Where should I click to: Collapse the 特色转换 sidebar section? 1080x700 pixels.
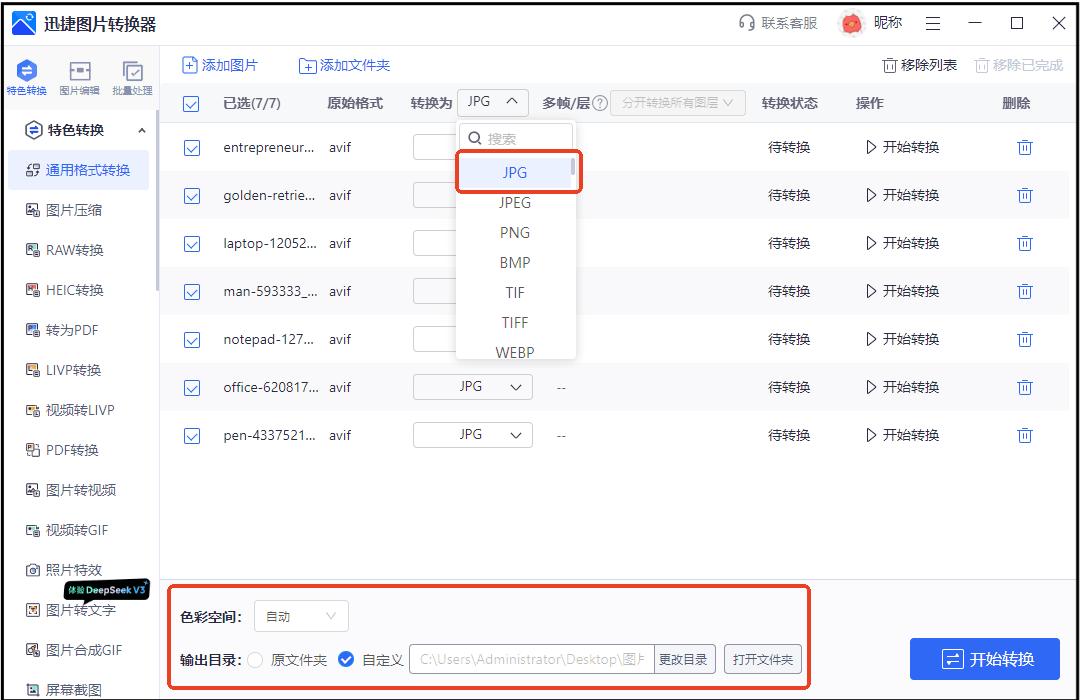141,130
